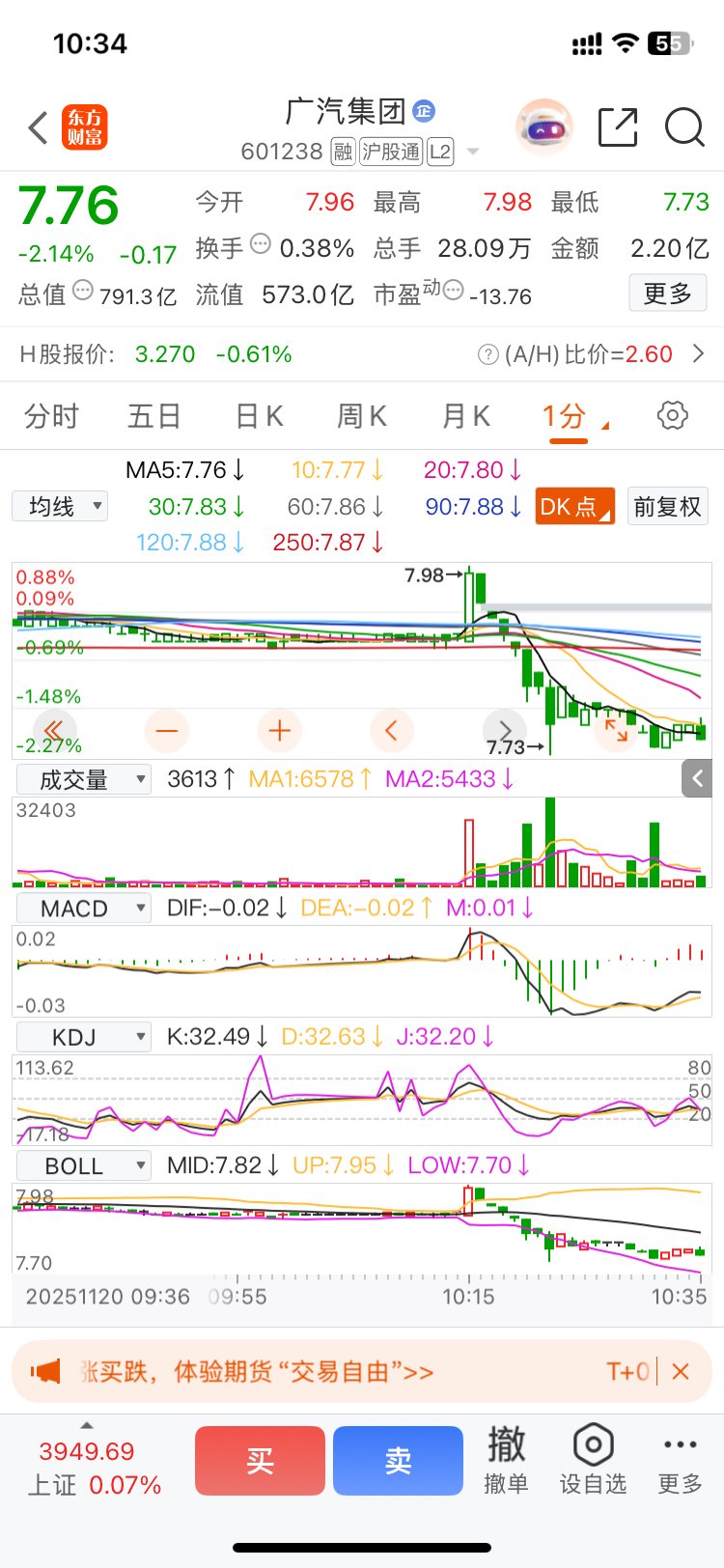
Task: Move chart left with arrow icon
Action: (391, 730)
